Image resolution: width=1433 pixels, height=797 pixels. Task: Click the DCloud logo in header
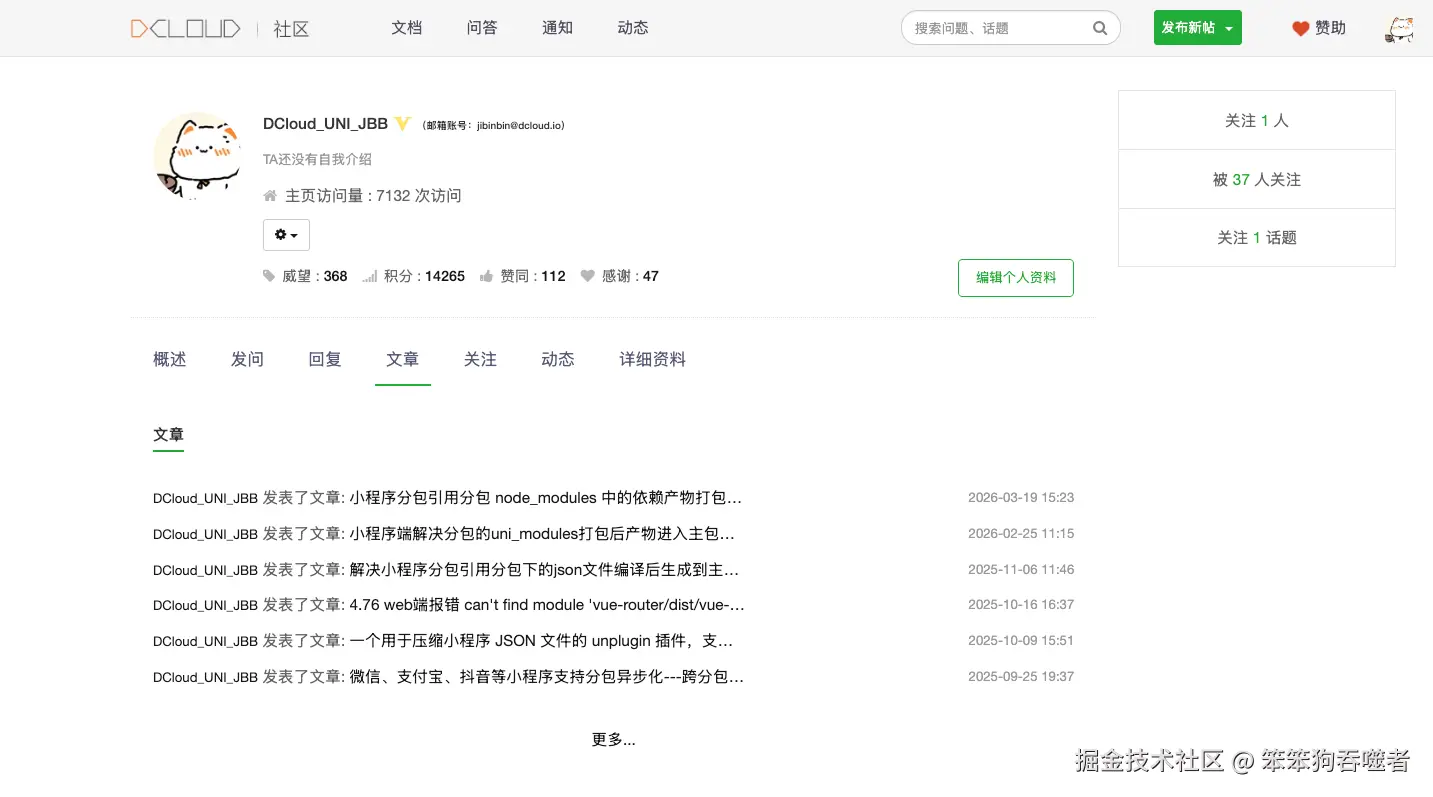[185, 29]
